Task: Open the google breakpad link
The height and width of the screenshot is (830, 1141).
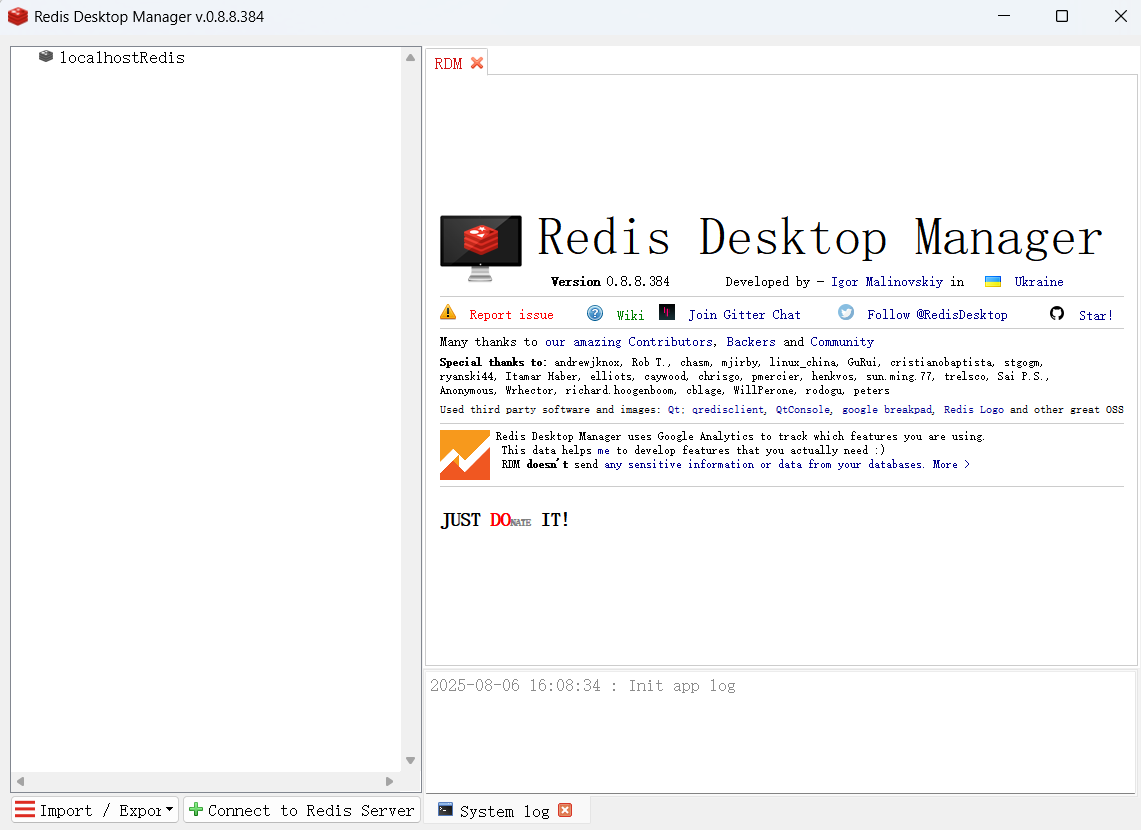Action: (887, 410)
